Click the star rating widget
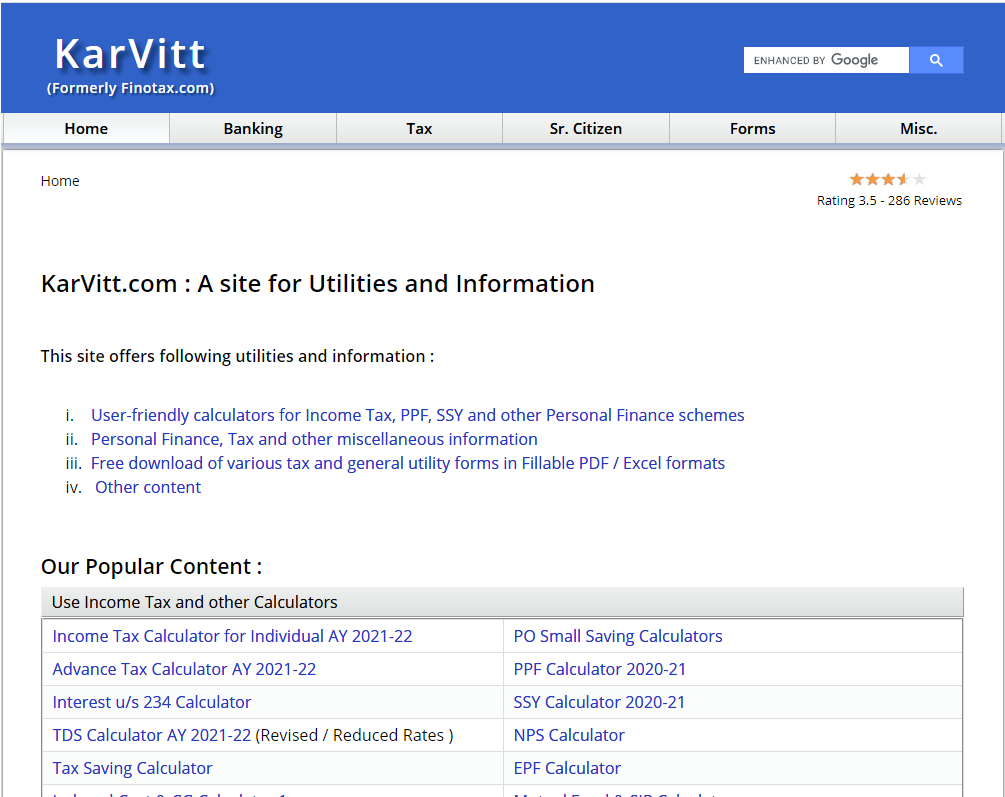 [x=887, y=179]
